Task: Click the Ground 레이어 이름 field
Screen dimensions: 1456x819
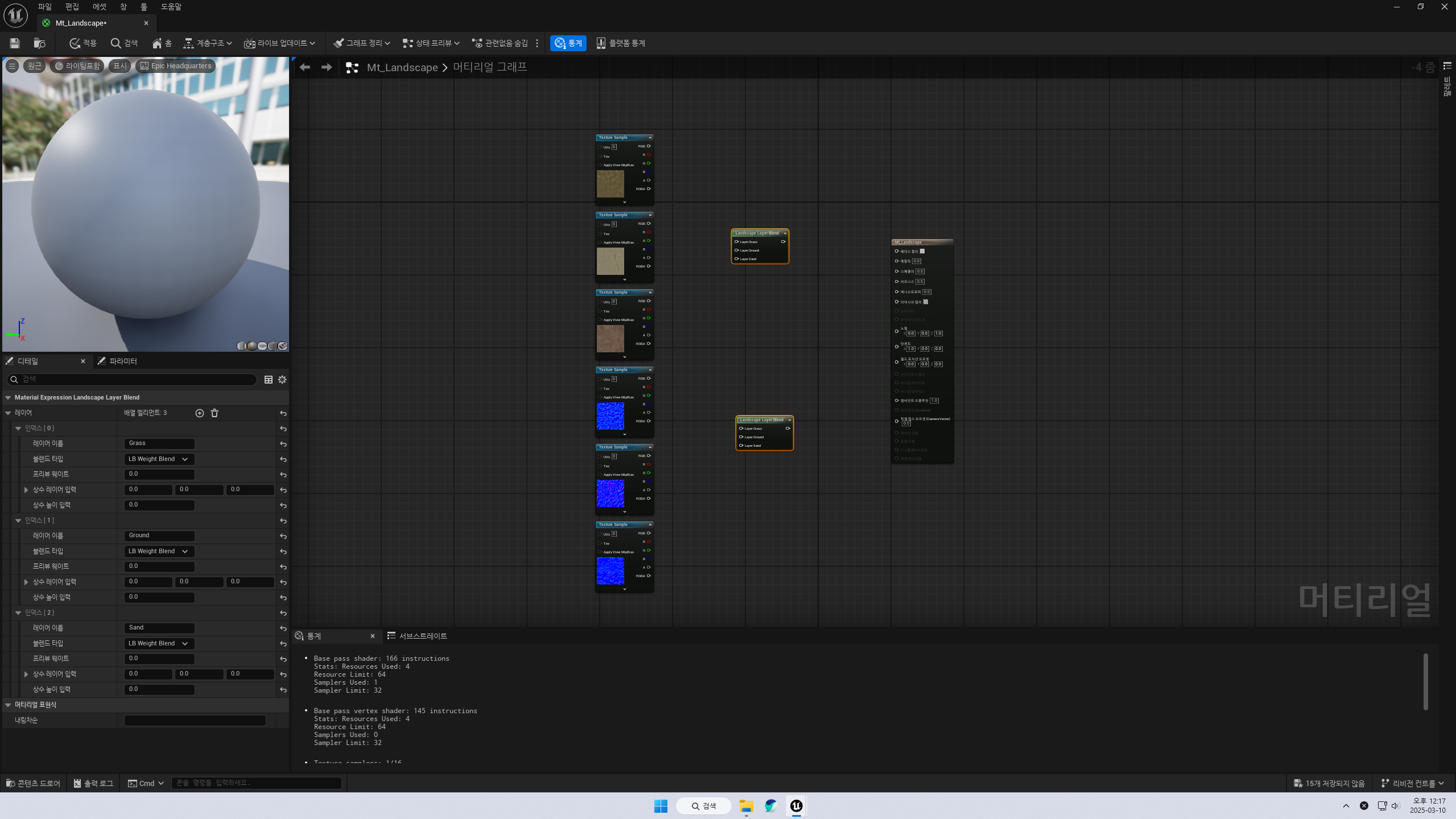Action: coord(159,536)
